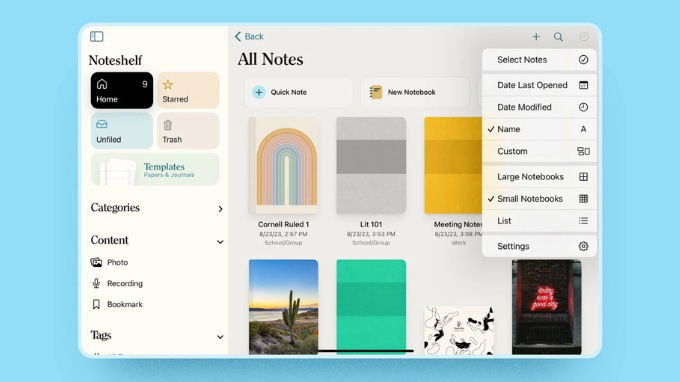Screen dimensions: 680x382
Task: Click the Custom arrangement icon
Action: click(583, 151)
